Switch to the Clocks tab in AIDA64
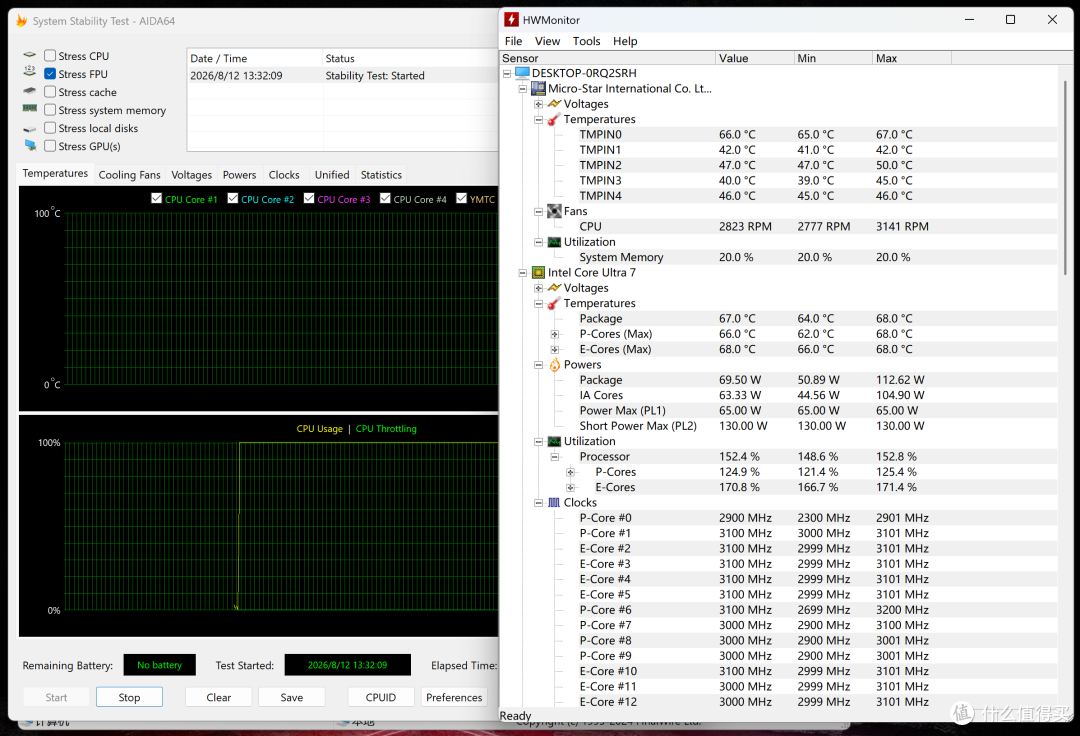Viewport: 1080px width, 736px height. click(284, 175)
